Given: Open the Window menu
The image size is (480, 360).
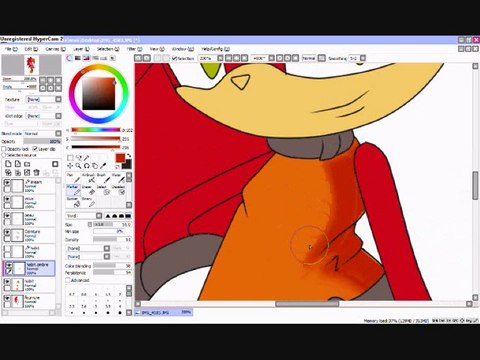Looking at the screenshot, I should (x=183, y=49).
